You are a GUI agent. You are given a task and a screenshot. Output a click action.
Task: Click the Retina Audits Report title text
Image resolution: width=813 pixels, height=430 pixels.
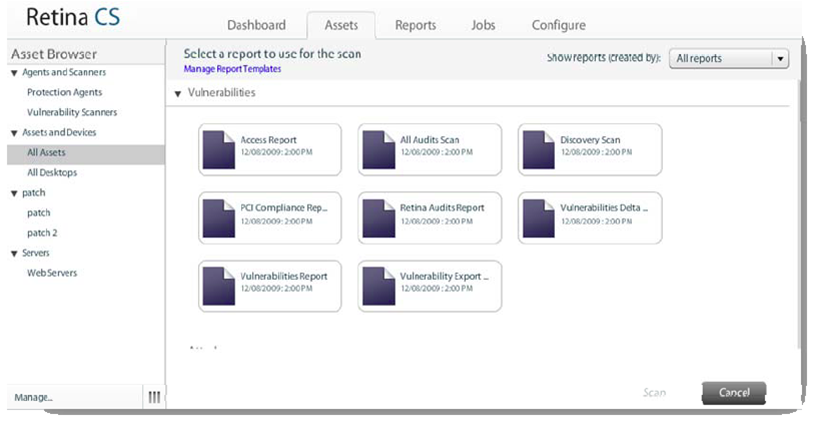[x=442, y=207]
